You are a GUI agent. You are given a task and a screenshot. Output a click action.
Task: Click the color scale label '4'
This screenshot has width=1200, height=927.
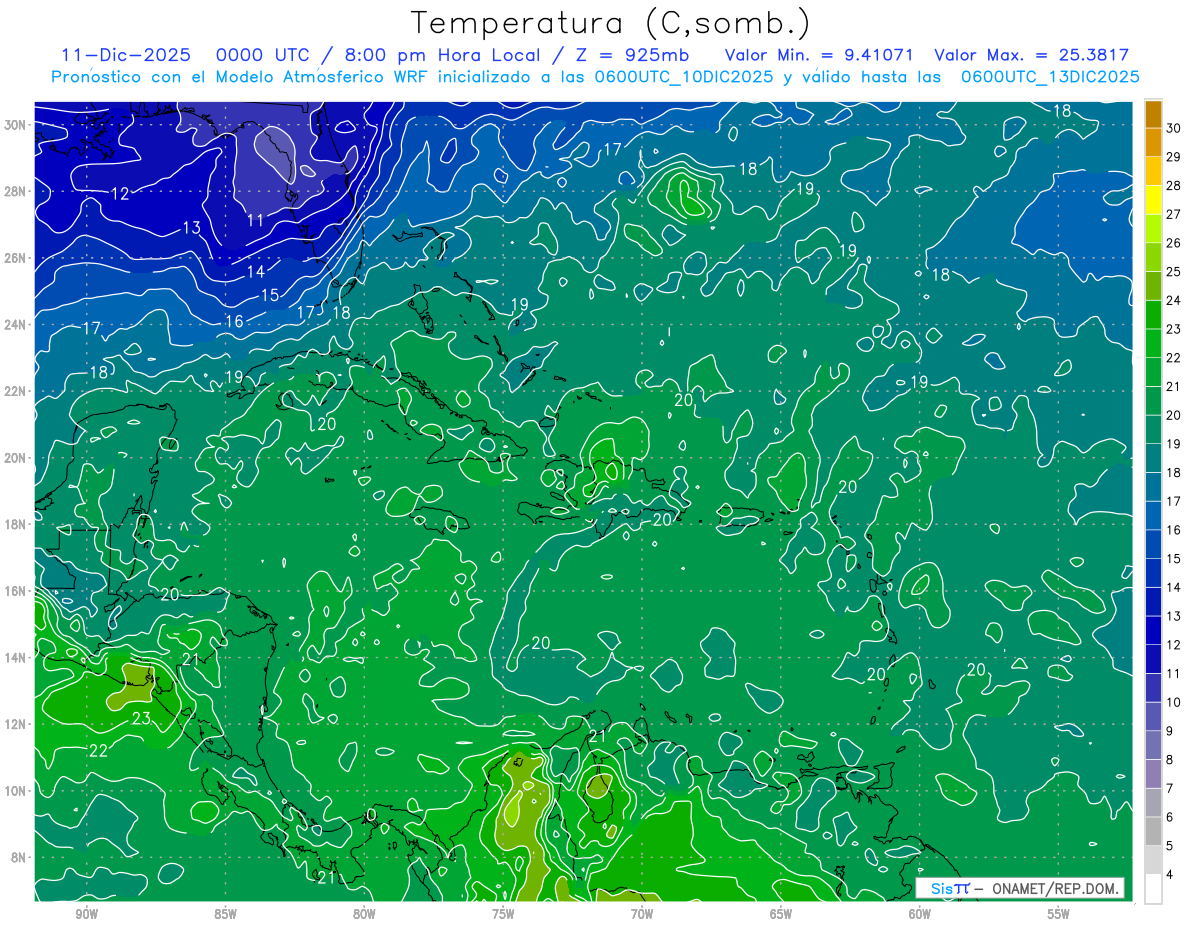pos(1170,874)
